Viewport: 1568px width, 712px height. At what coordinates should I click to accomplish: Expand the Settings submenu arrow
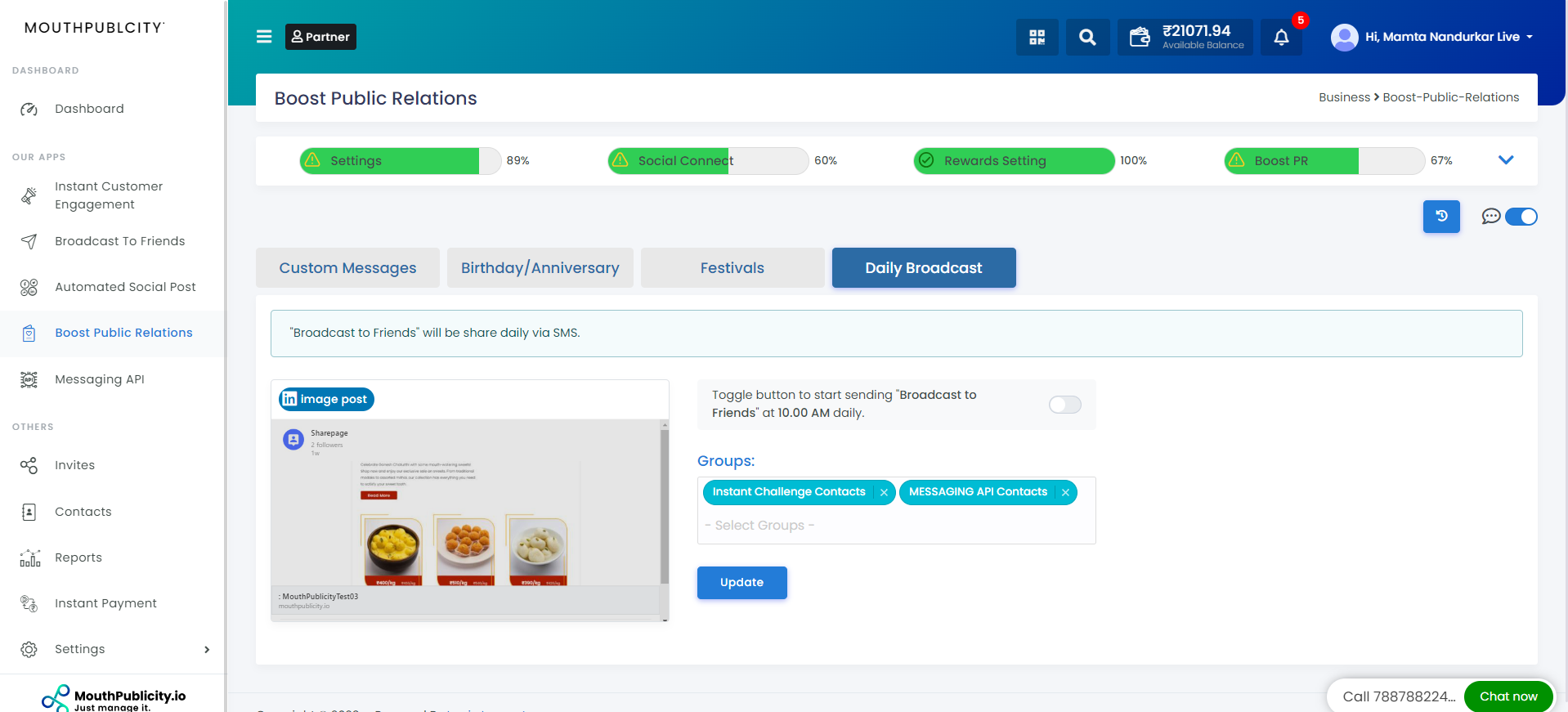[207, 649]
